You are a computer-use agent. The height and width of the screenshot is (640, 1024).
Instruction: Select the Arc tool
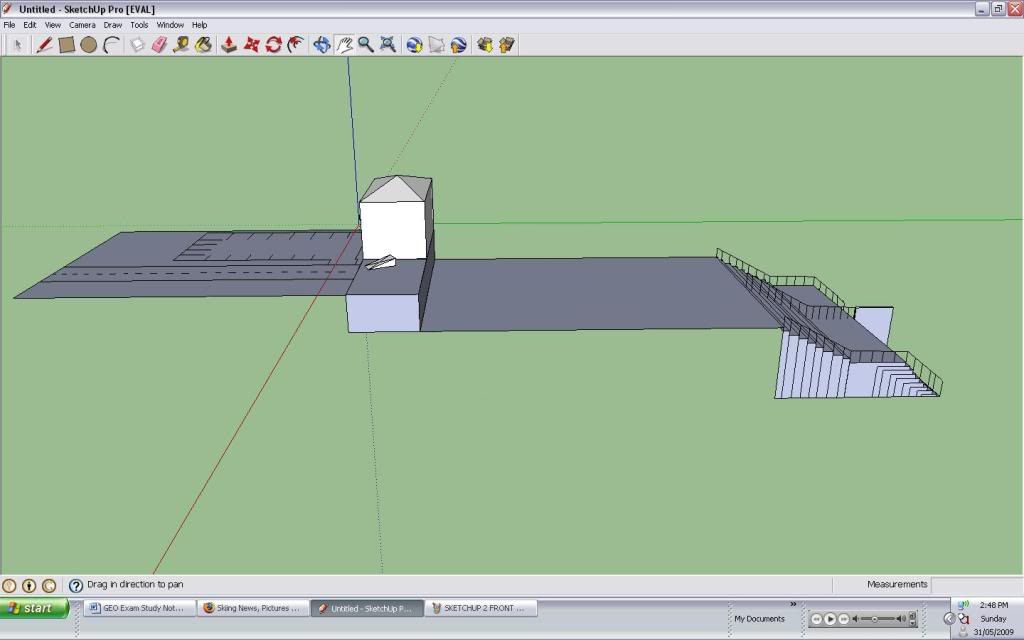(x=110, y=44)
